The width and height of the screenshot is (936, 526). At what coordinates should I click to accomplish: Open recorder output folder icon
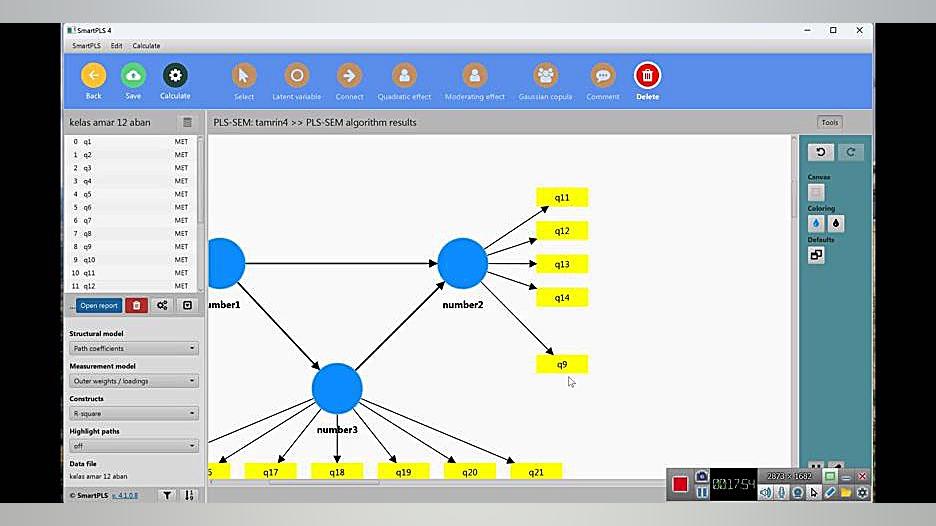[x=846, y=493]
